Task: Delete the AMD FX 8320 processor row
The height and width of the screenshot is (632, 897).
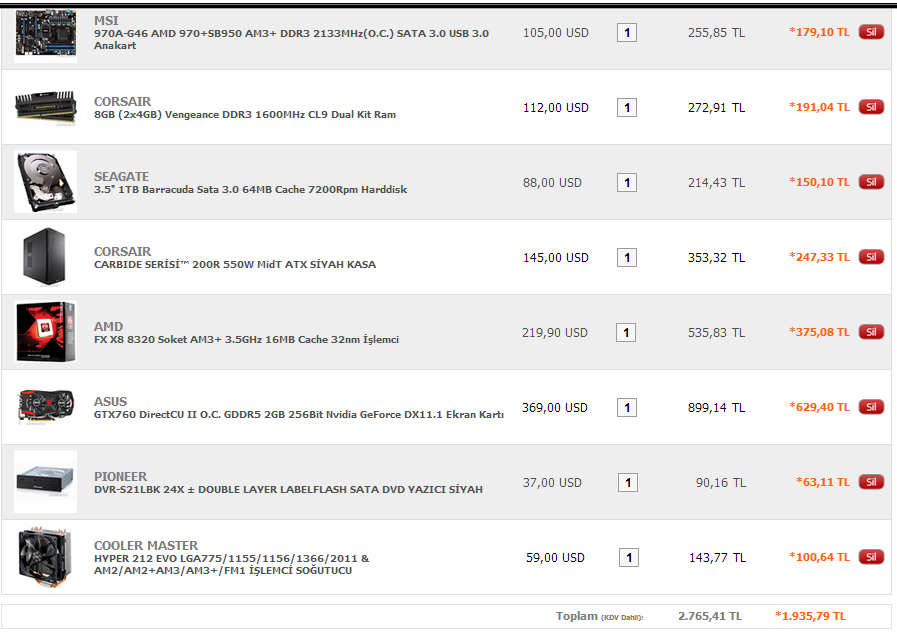Action: [x=871, y=332]
